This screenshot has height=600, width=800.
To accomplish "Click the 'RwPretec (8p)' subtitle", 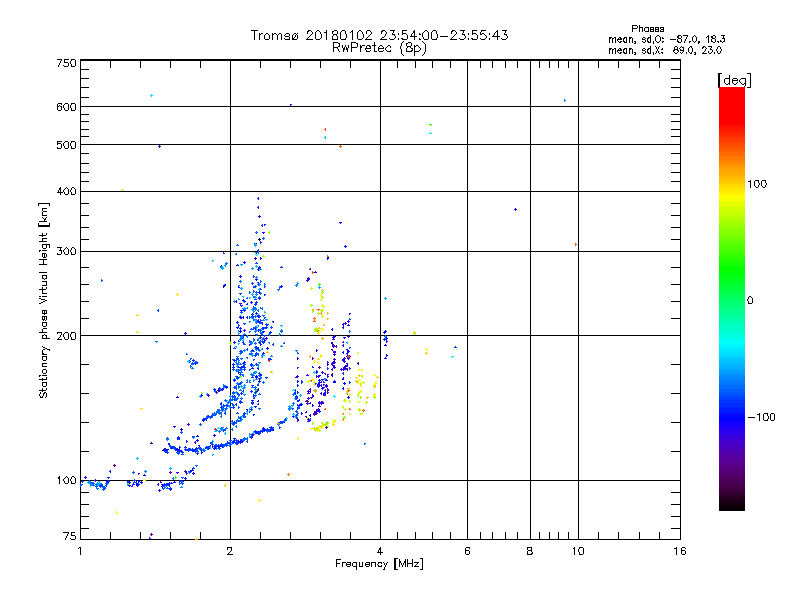I will pos(379,48).
